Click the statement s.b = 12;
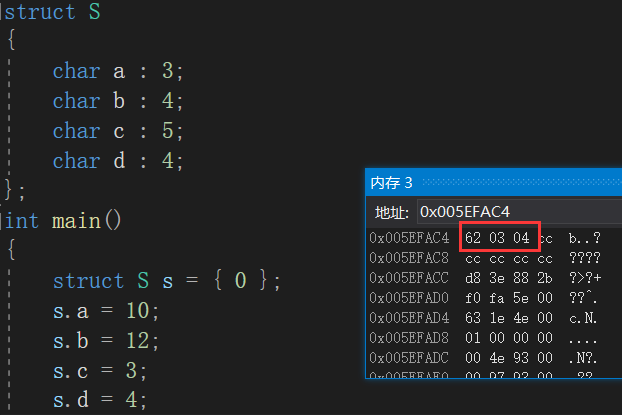 click(x=106, y=340)
